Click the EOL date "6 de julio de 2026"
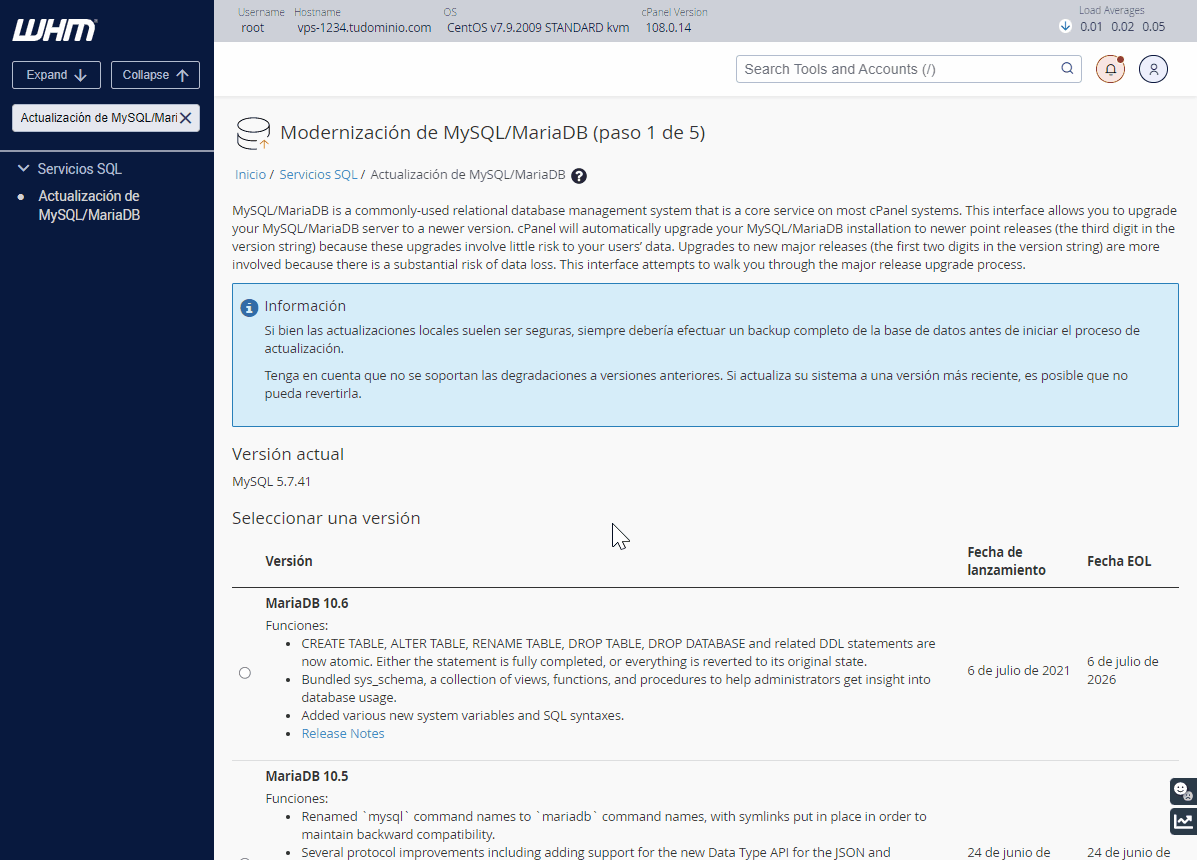The height and width of the screenshot is (860, 1197). [x=1123, y=671]
